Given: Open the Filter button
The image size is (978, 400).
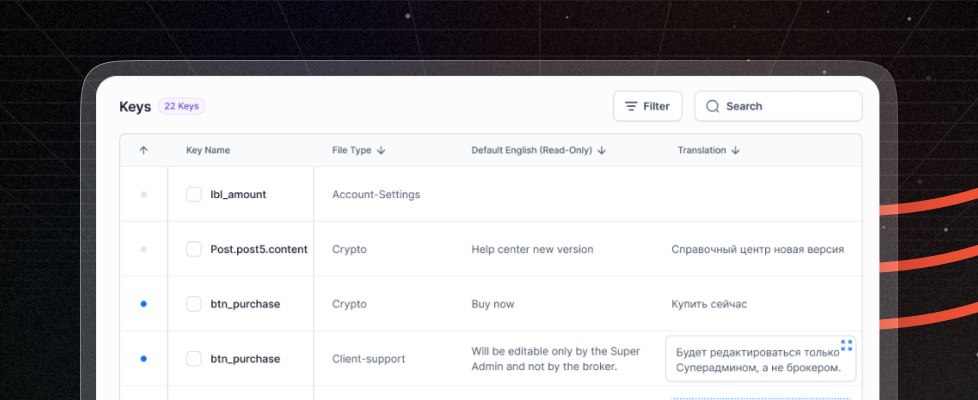Looking at the screenshot, I should pos(647,106).
